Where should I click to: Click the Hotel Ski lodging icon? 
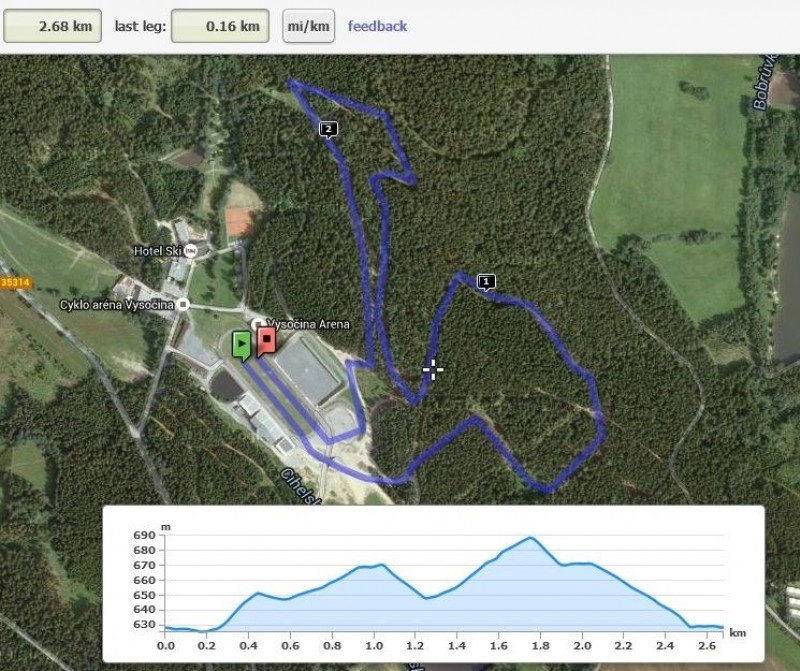point(190,251)
